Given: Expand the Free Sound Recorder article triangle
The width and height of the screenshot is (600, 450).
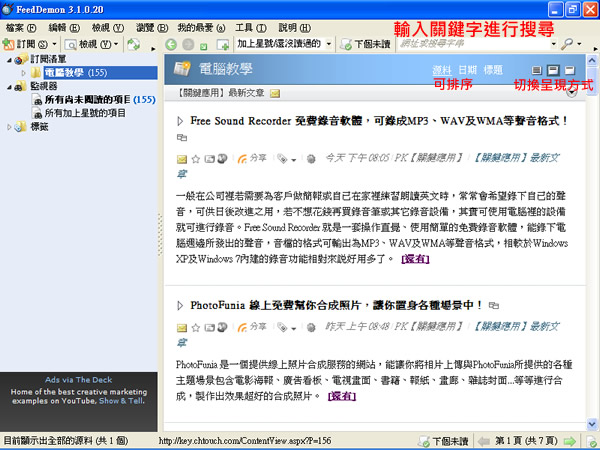Looking at the screenshot, I should coord(179,121).
